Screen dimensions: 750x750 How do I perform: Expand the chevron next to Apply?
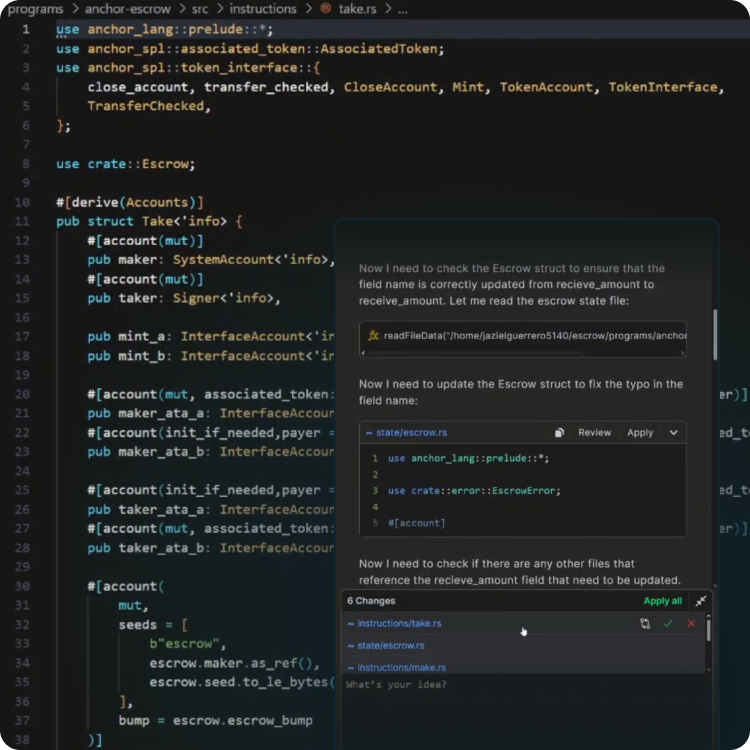coord(673,433)
